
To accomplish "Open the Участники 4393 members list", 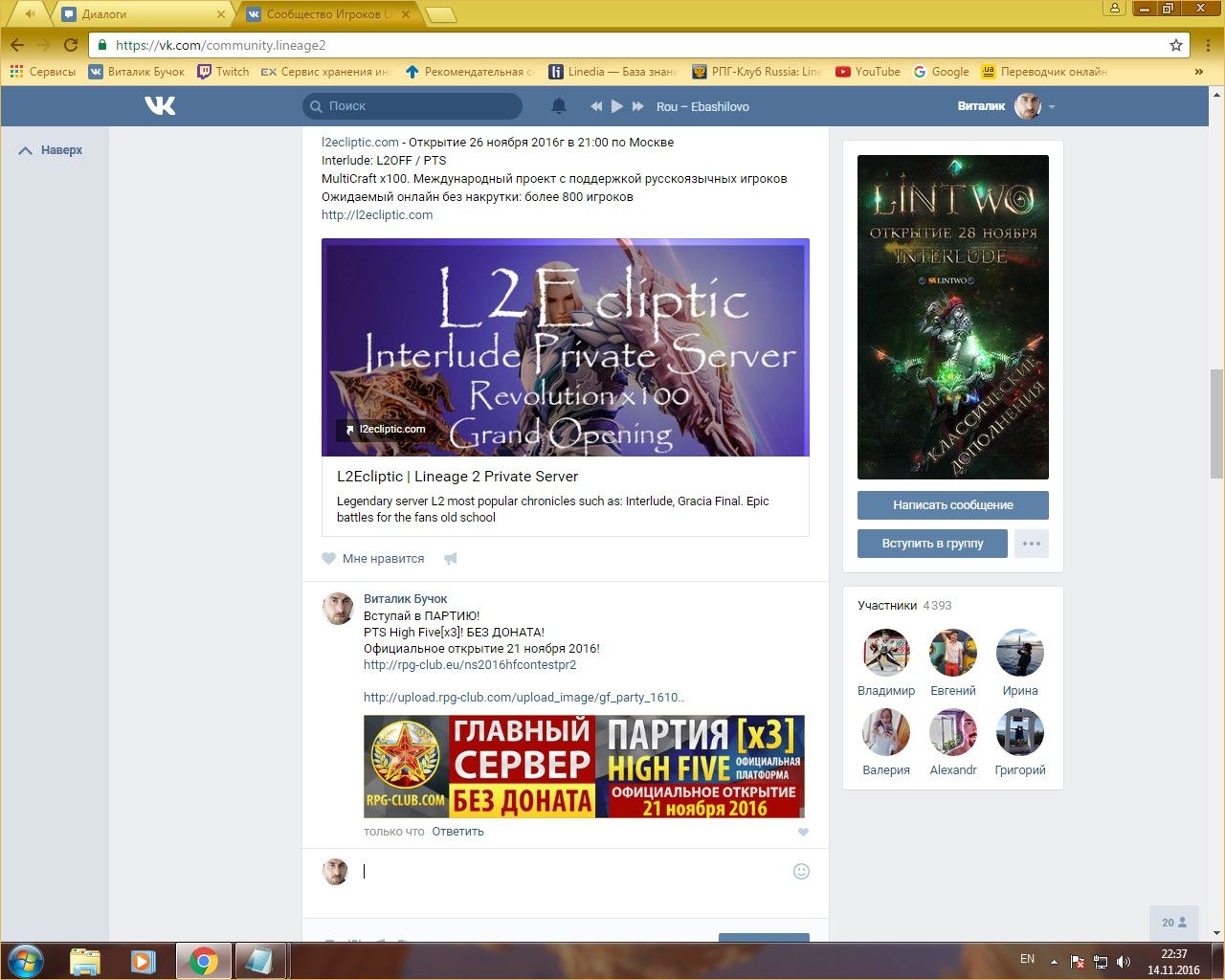I will [x=904, y=605].
